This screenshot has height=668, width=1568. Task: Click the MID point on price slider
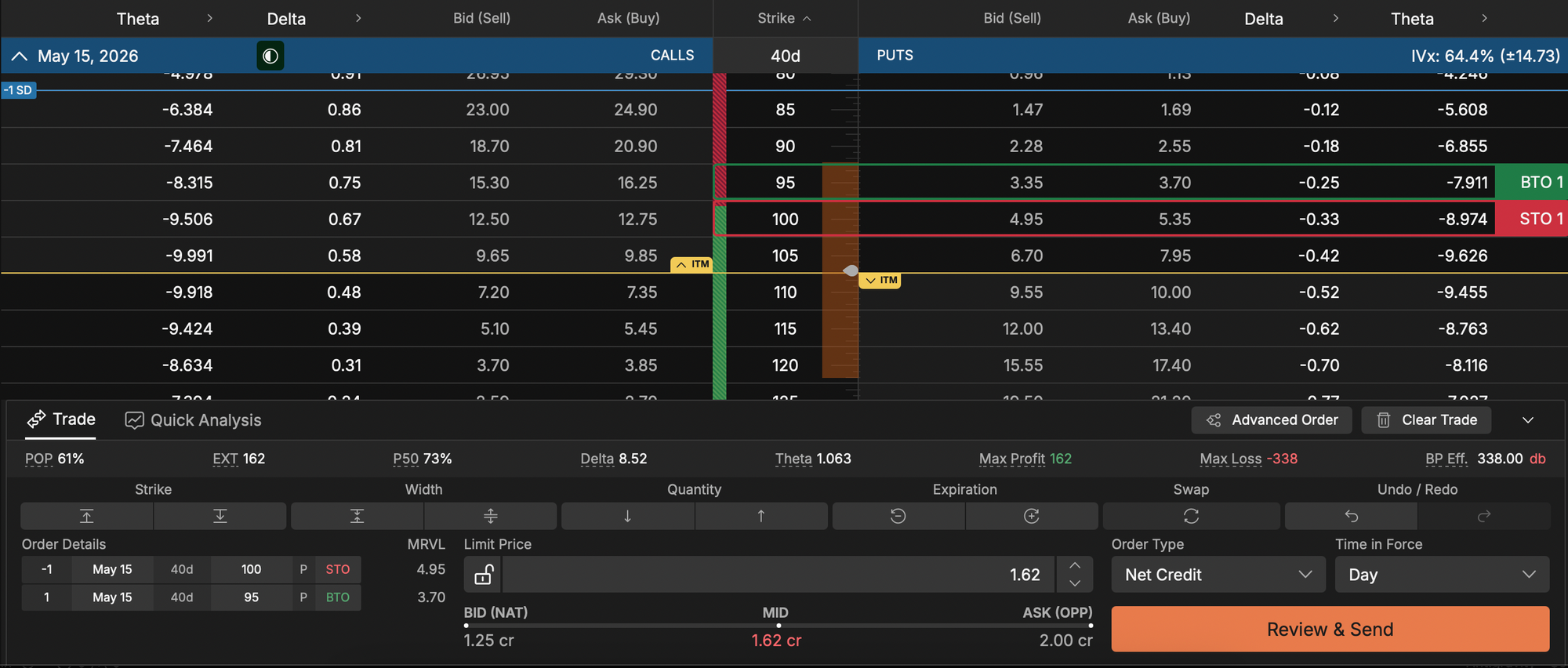pos(778,626)
